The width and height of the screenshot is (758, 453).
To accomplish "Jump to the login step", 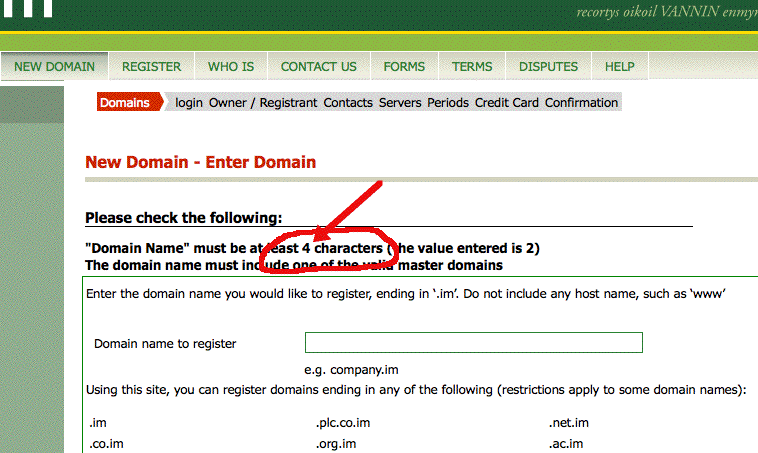I will 189,102.
